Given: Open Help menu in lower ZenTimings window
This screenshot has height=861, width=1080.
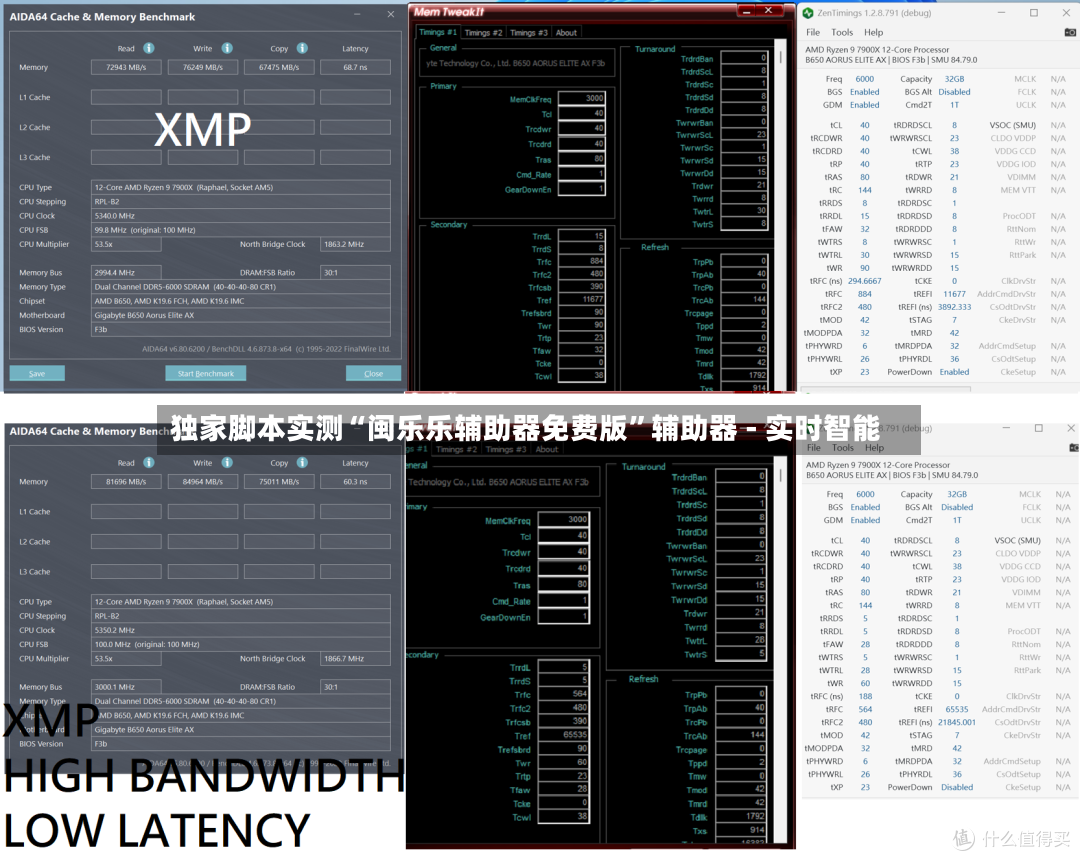Looking at the screenshot, I should (874, 448).
